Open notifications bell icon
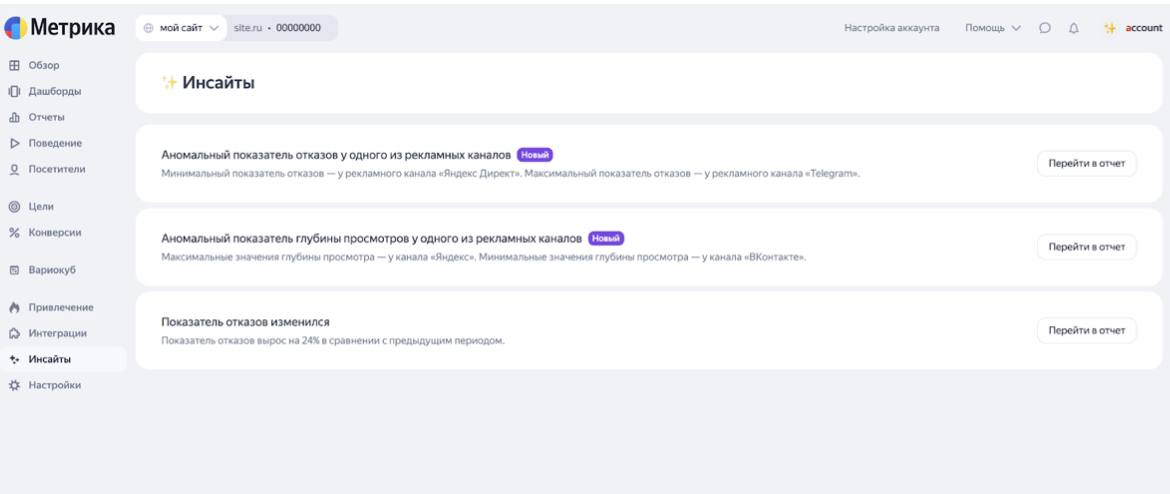1170x494 pixels. click(1074, 28)
